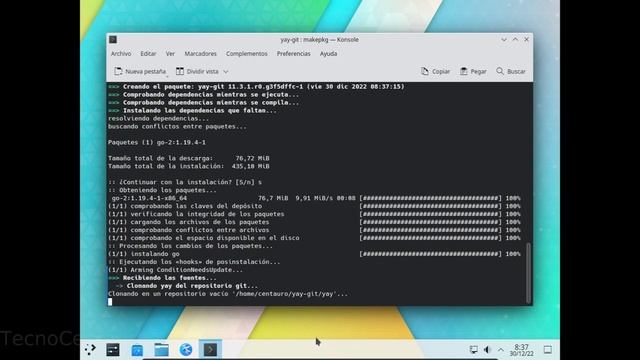640x360 pixels.
Task: Click the 'Arming ConditionNeedsUpdate' line
Action: (x=175, y=270)
